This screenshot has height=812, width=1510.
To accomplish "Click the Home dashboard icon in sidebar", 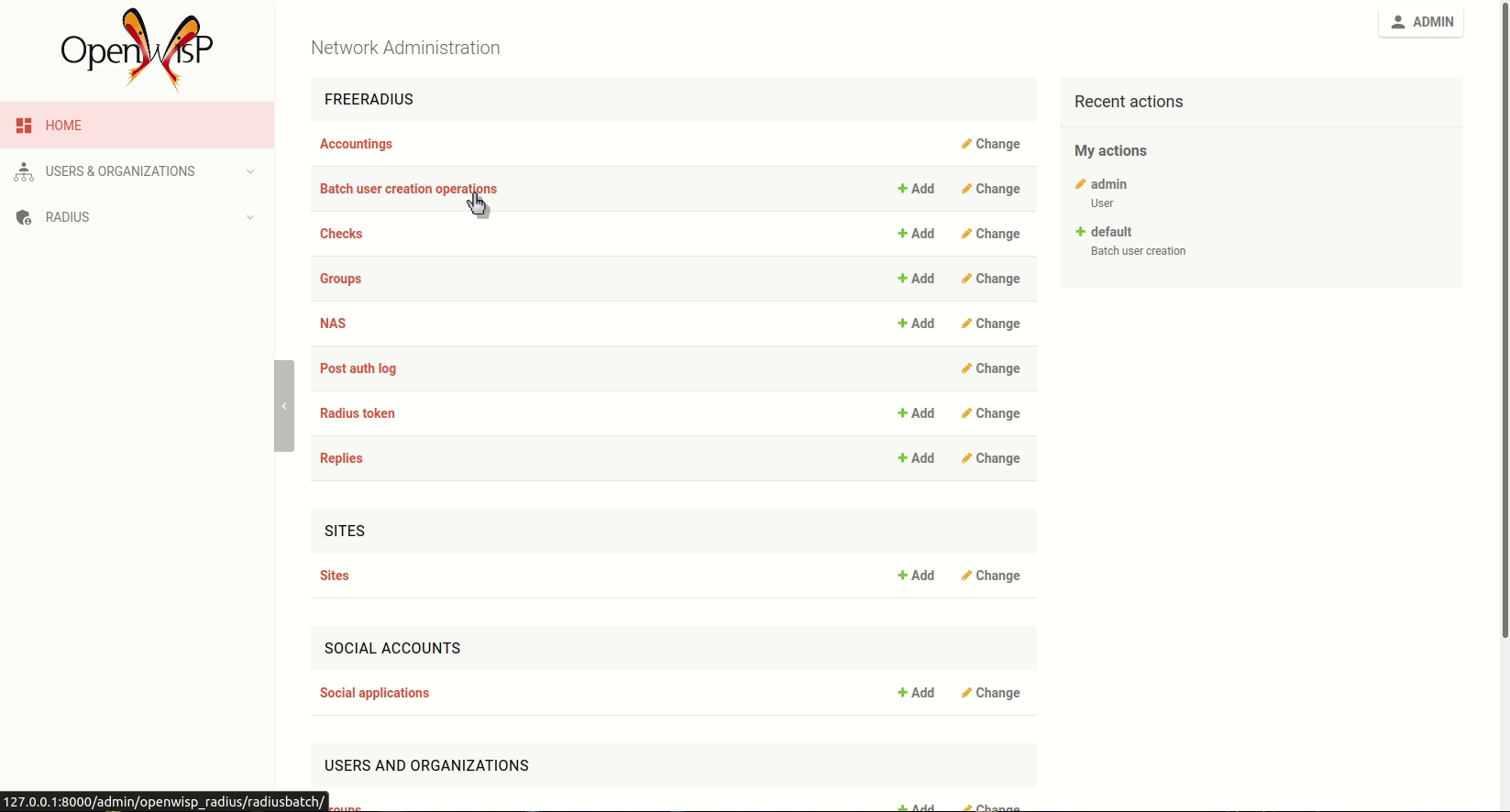I will (24, 126).
